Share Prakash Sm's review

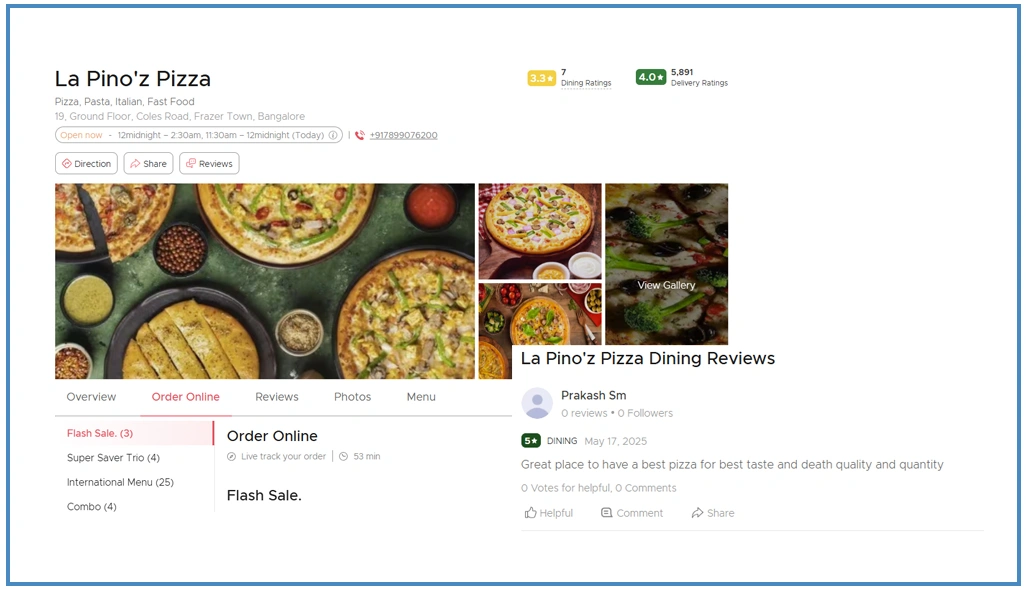pos(713,513)
